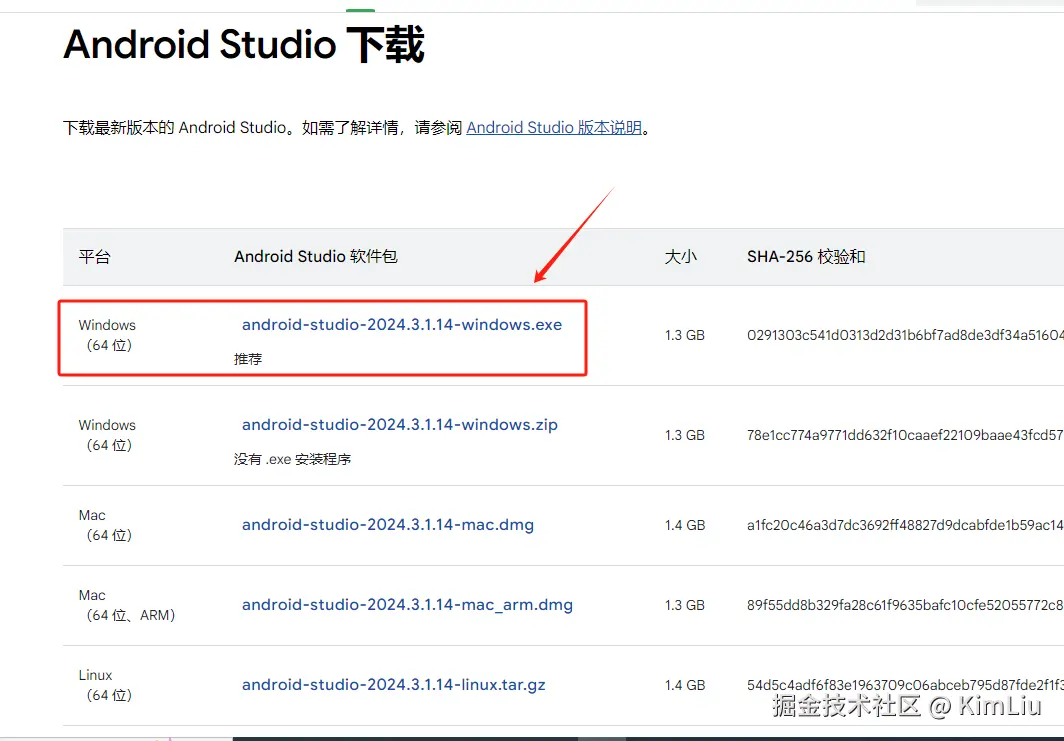Click the Mac (64 位、ARM) platform cell
1064x741 pixels.
pos(127,605)
